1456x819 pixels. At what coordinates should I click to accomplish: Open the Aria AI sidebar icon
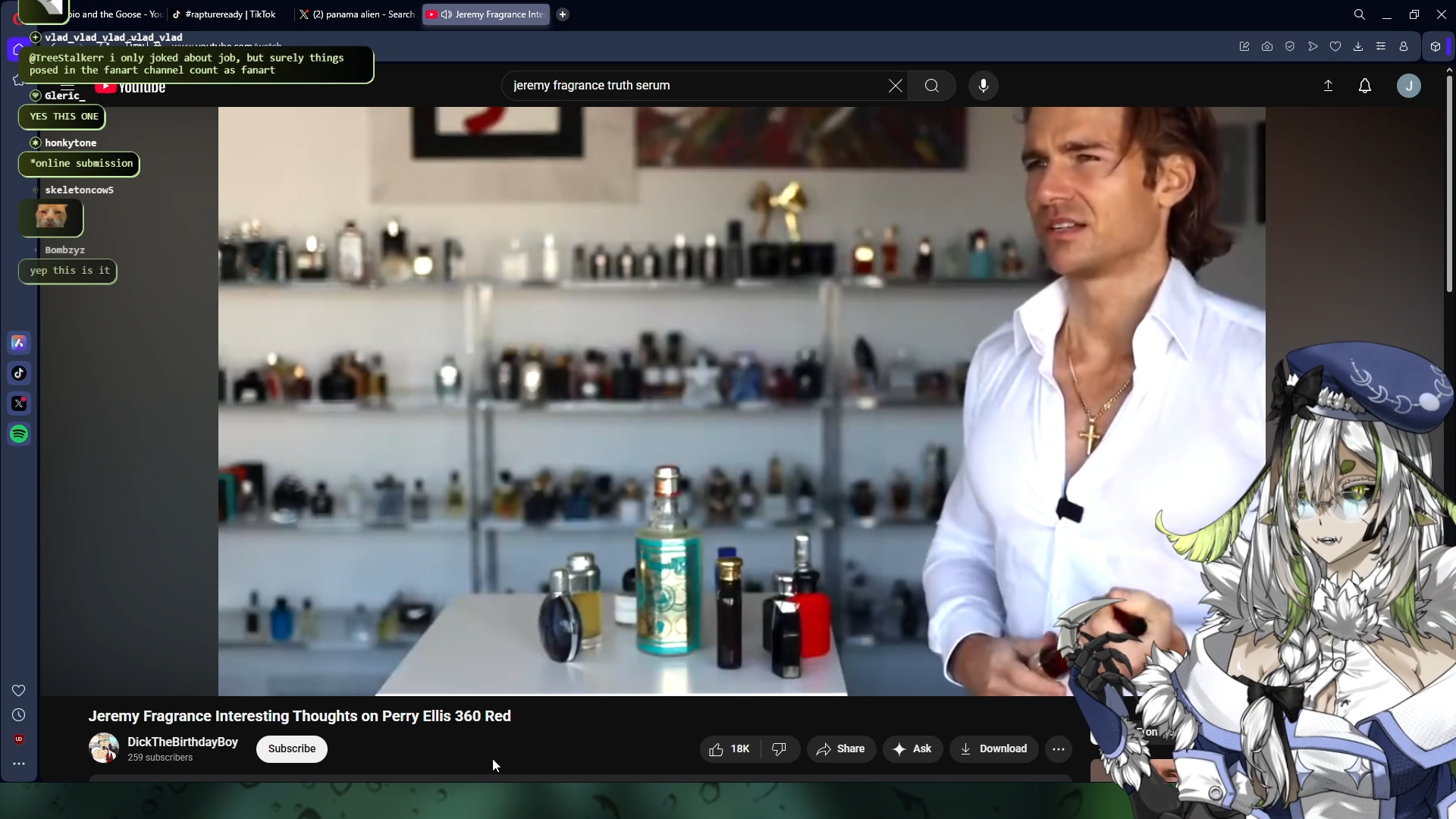click(19, 344)
